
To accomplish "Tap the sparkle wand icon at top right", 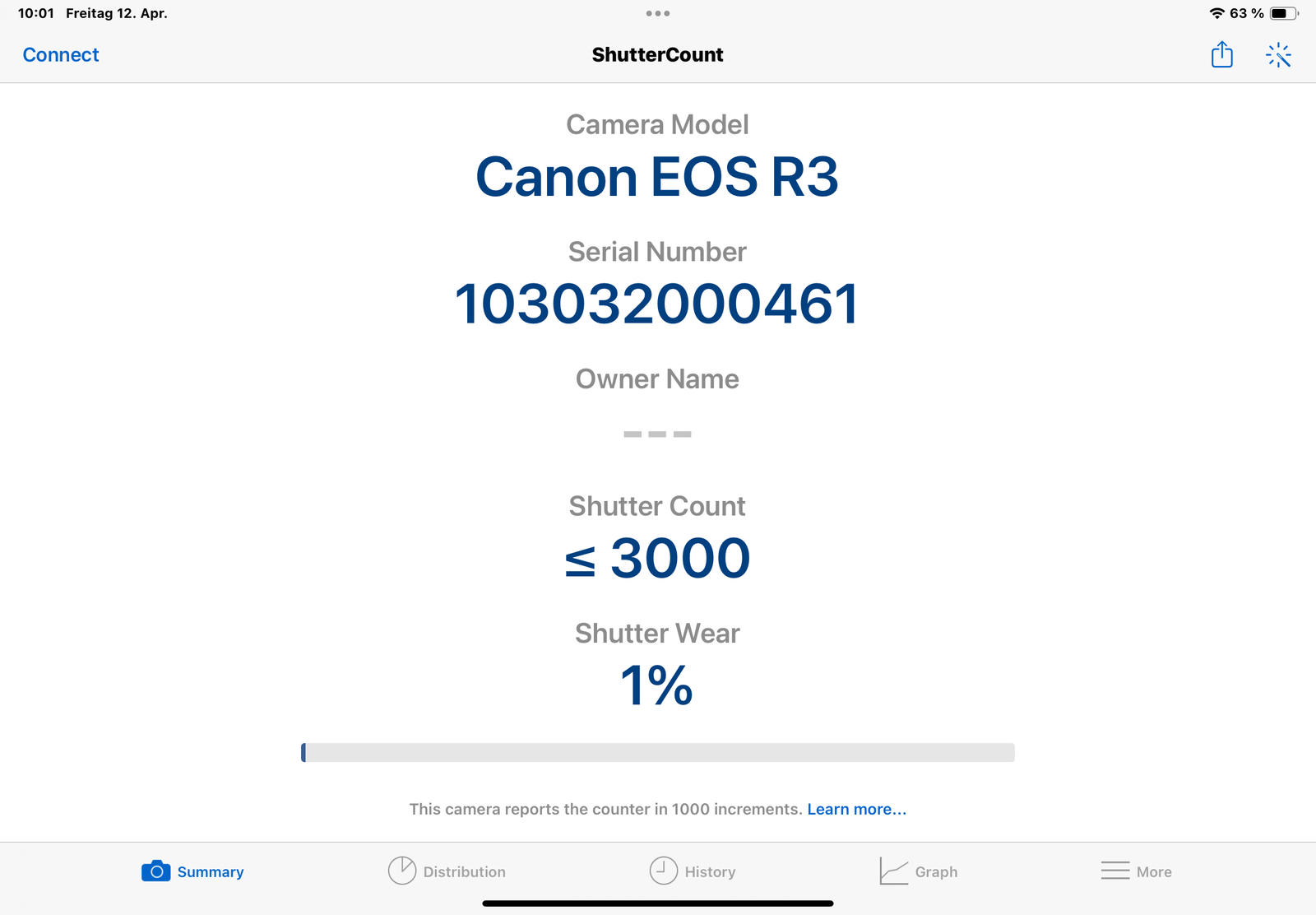I will (x=1278, y=55).
